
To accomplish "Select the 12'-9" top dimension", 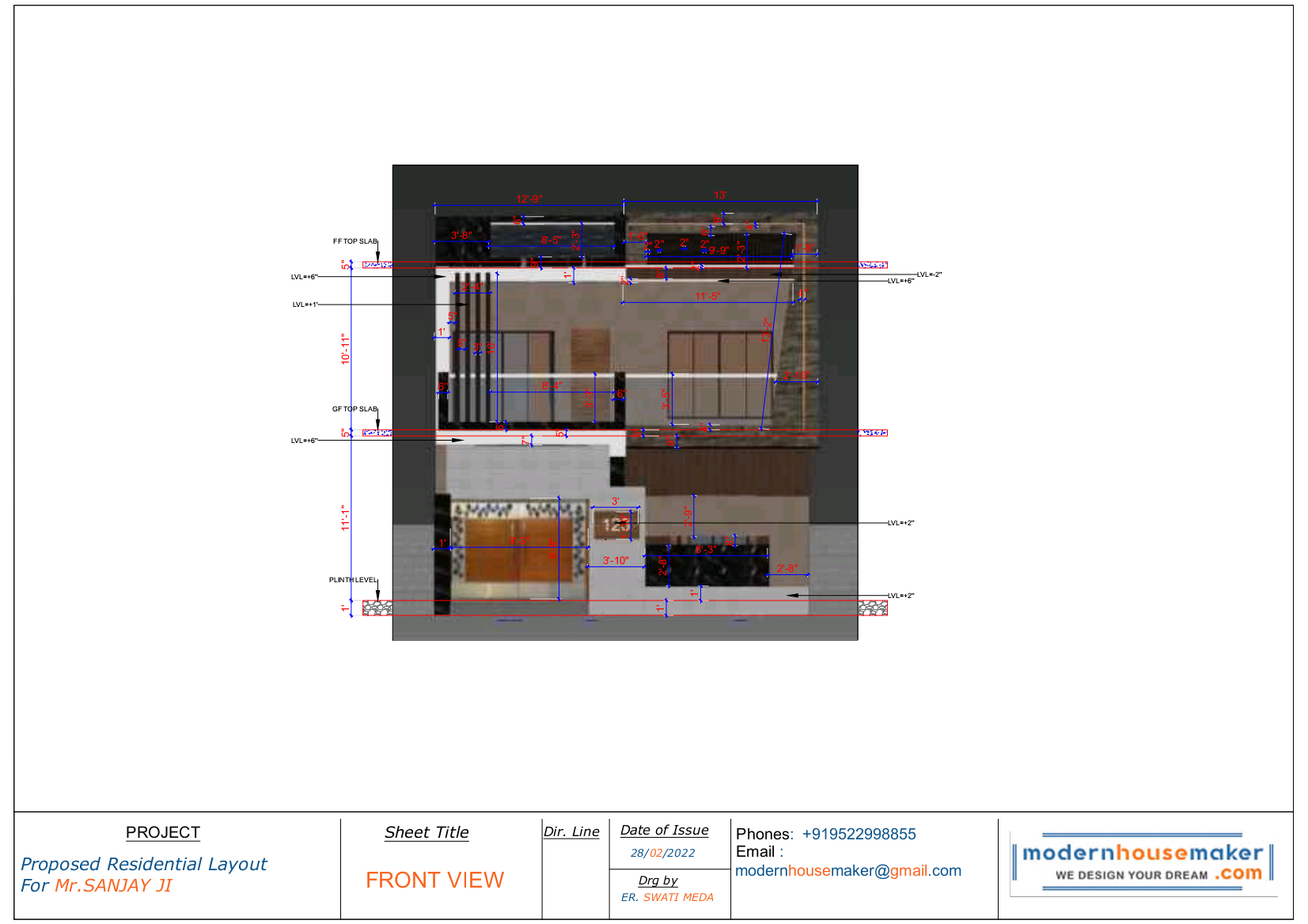I will point(529,199).
